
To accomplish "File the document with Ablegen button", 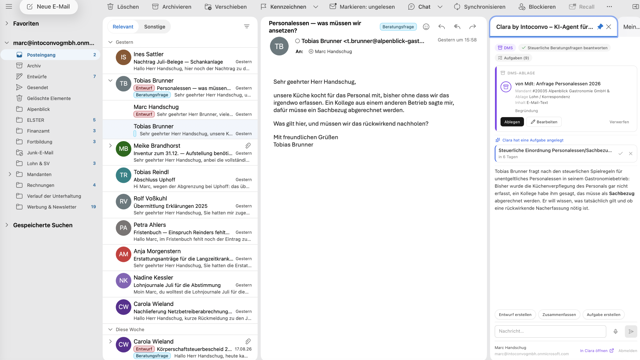I will pyautogui.click(x=512, y=122).
